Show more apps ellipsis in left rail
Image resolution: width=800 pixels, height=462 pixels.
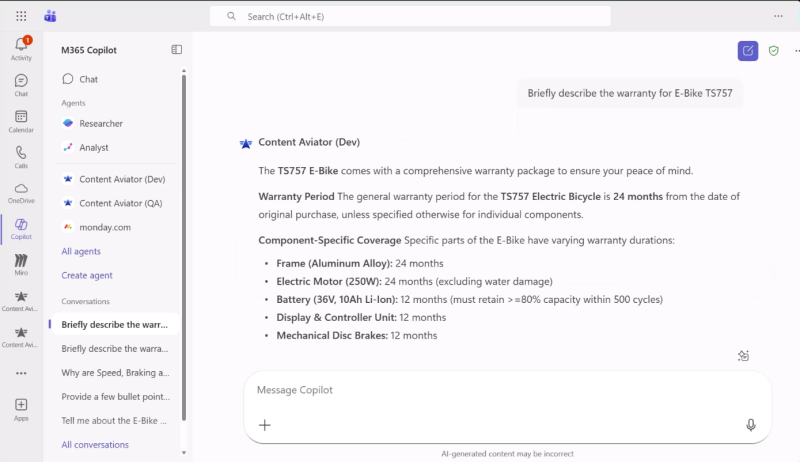[21, 373]
